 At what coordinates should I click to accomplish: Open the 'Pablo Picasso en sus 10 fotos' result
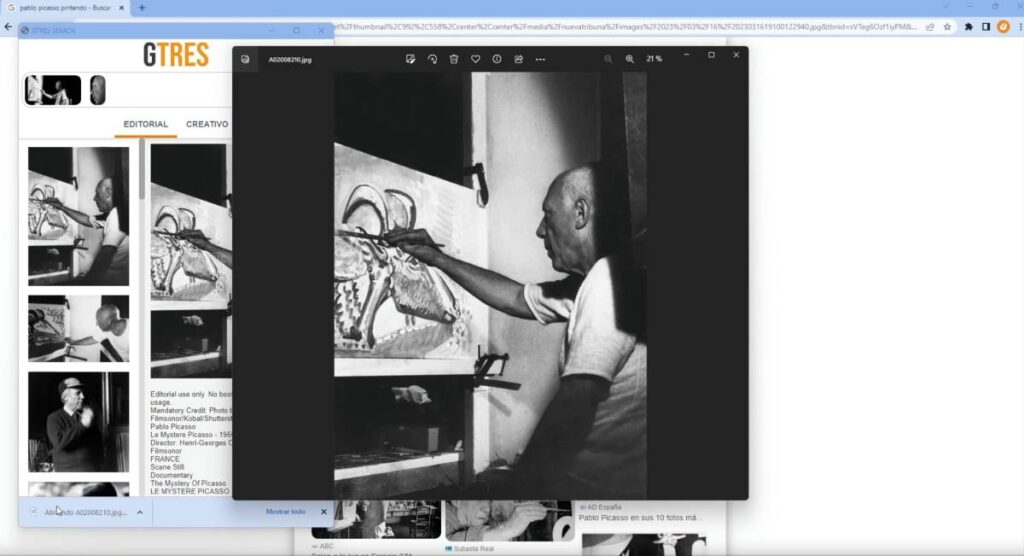click(641, 517)
